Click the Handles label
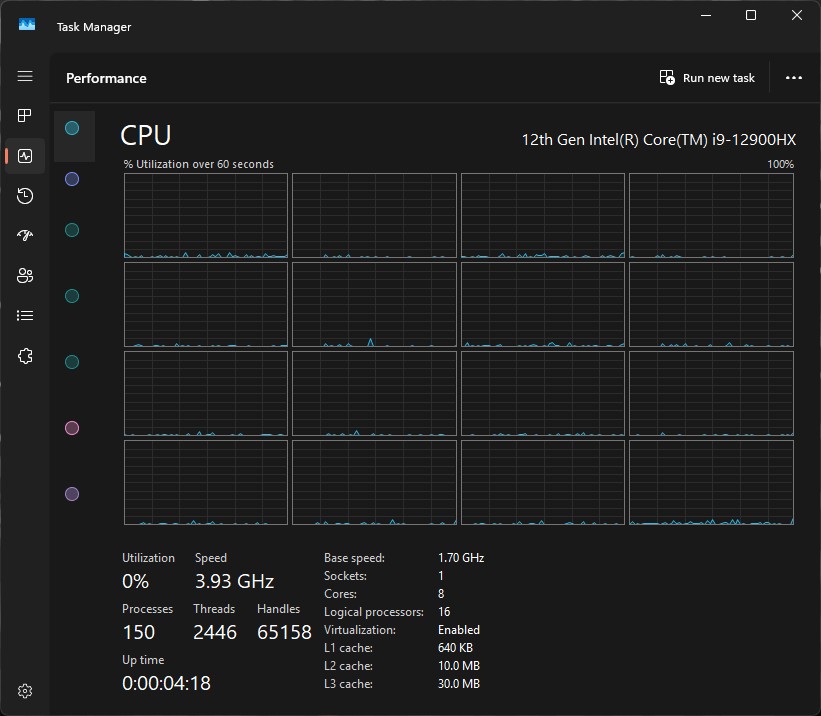821x716 pixels. click(x=278, y=609)
